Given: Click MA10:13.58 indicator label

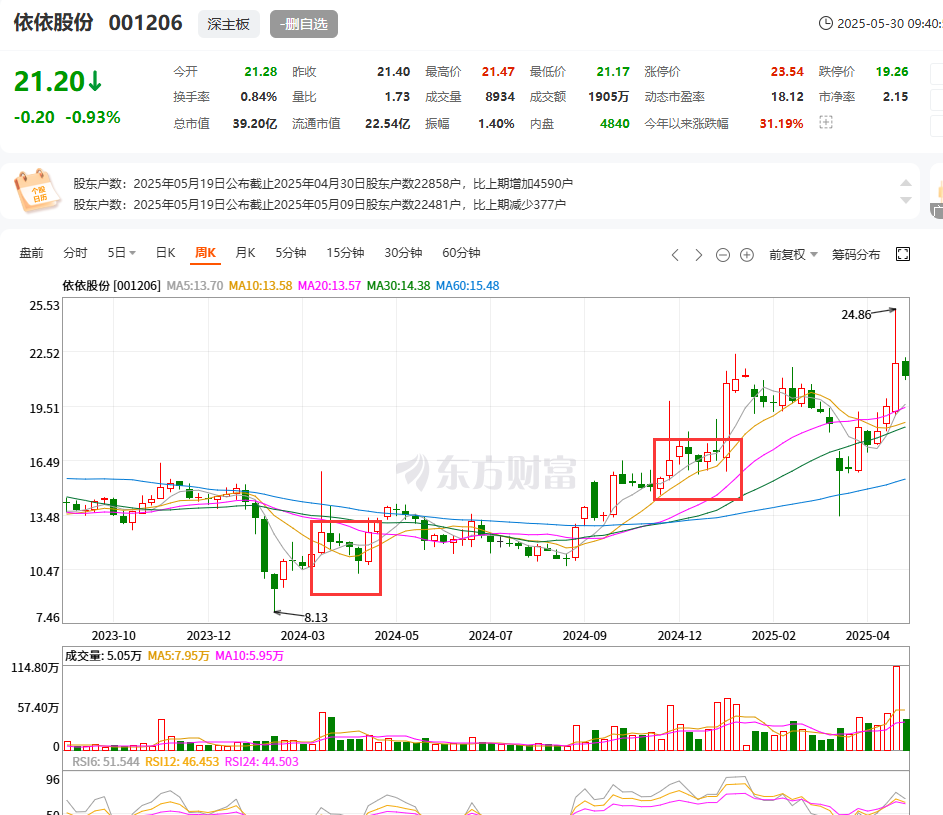Looking at the screenshot, I should pyautogui.click(x=260, y=286).
